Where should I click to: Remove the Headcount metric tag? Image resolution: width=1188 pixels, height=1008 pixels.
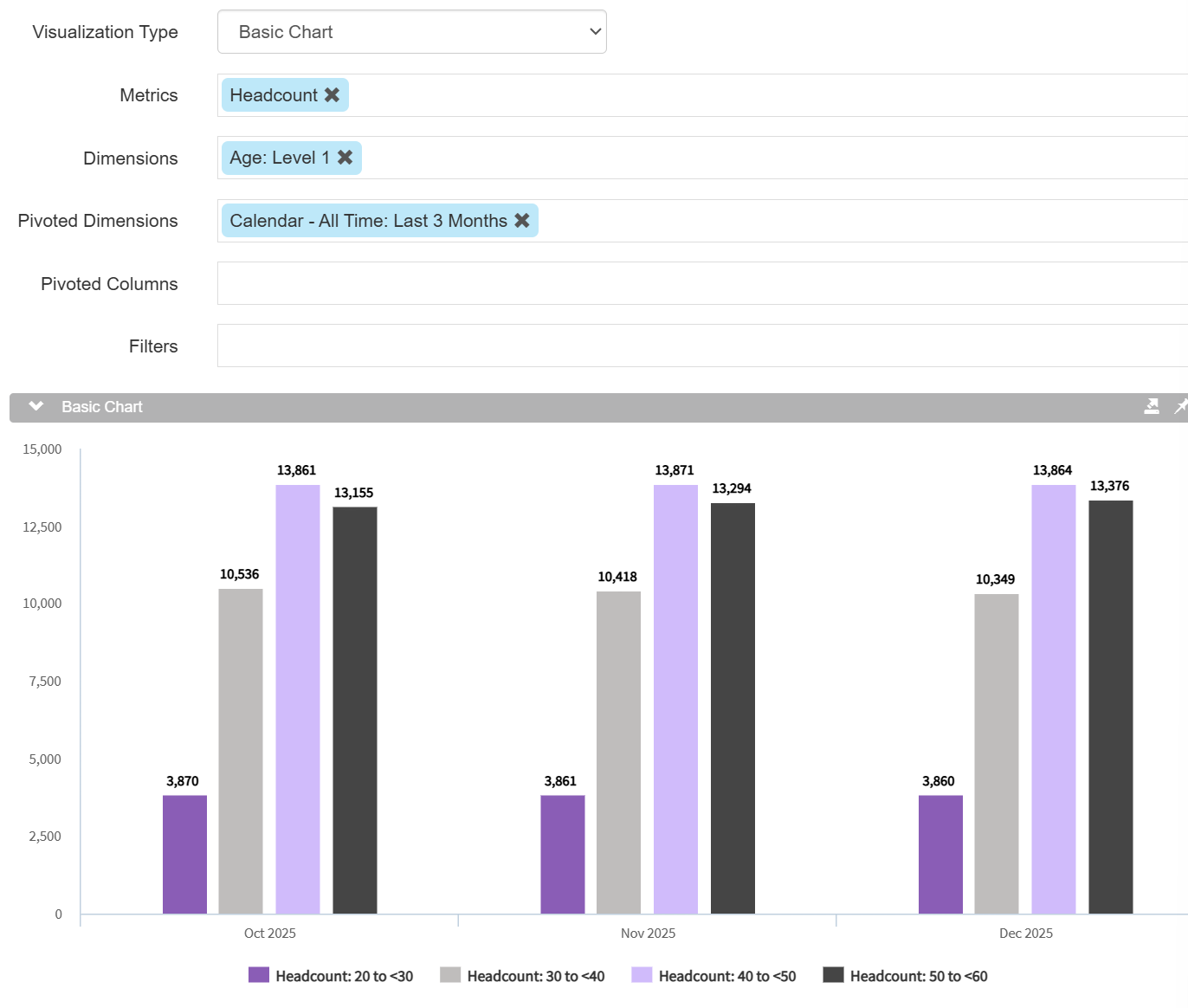click(x=332, y=95)
